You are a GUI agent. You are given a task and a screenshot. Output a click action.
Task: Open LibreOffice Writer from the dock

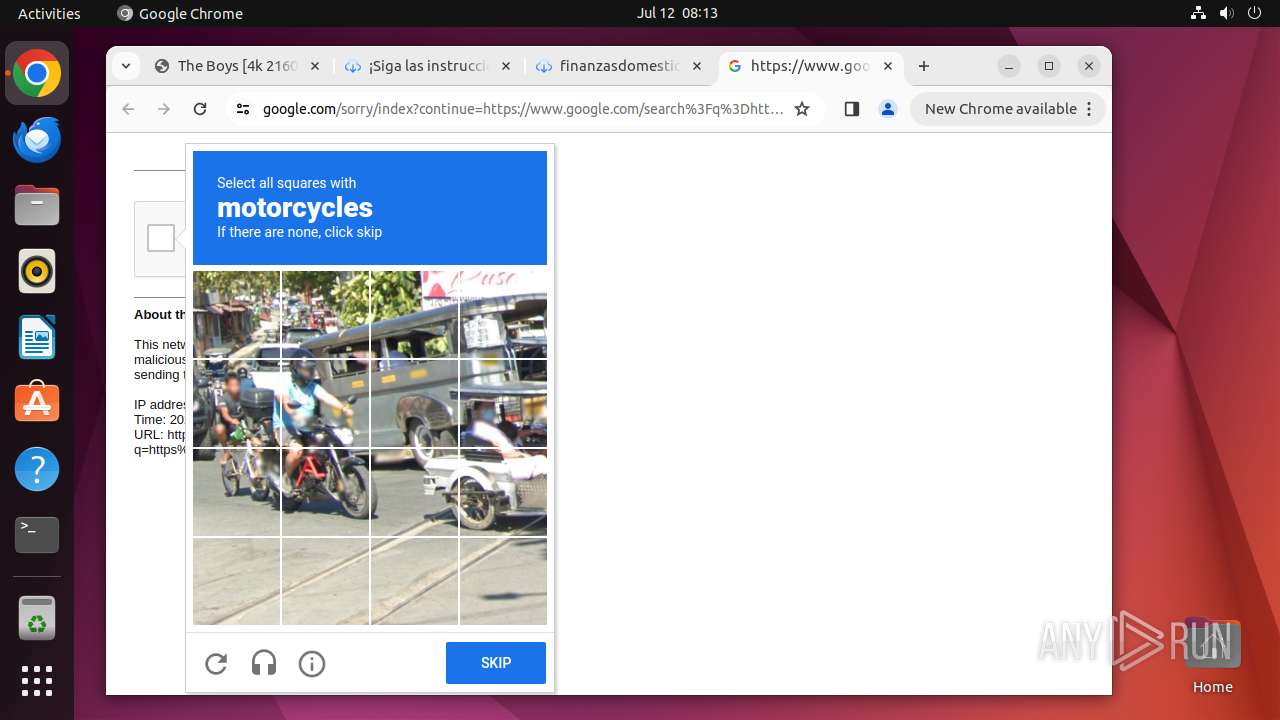pos(37,337)
